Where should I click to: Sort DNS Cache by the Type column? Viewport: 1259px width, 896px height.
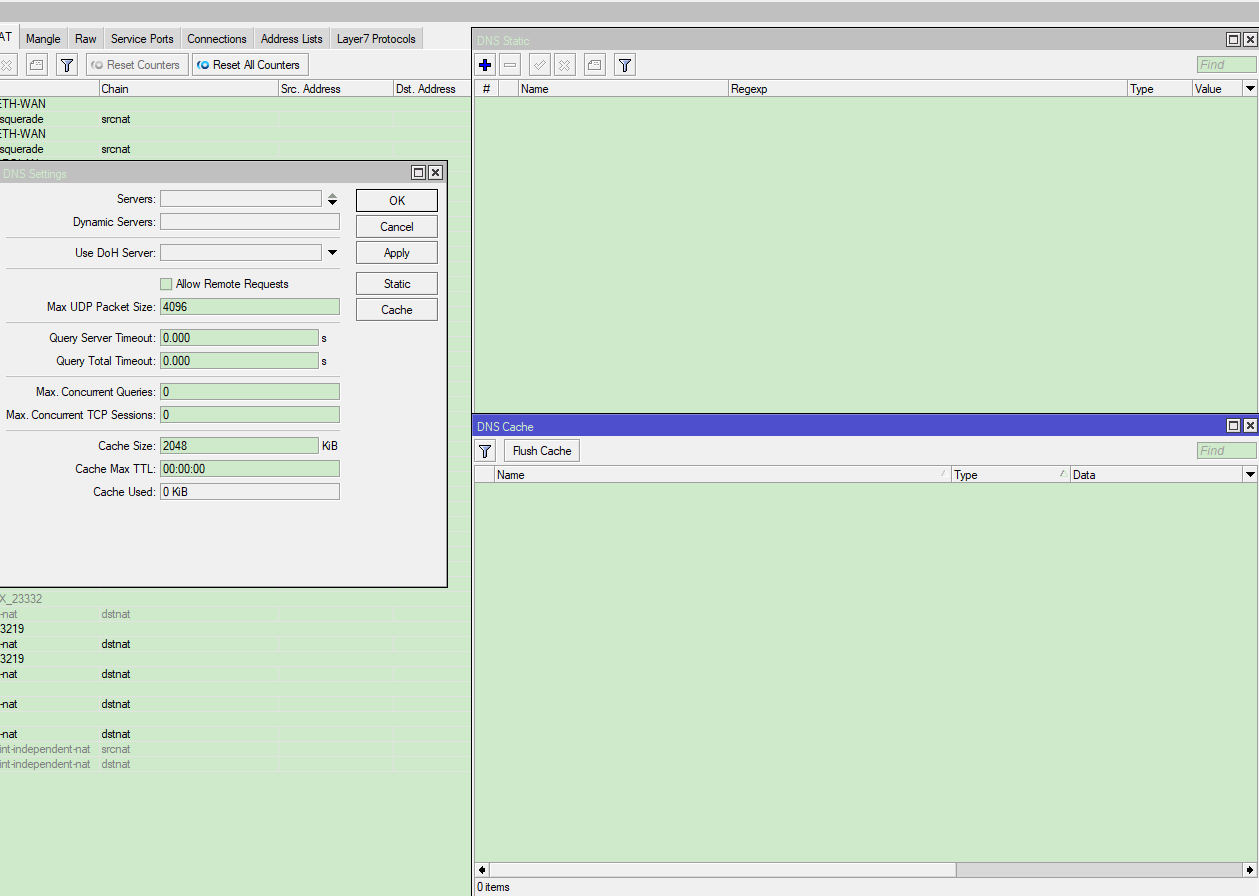coord(1011,475)
